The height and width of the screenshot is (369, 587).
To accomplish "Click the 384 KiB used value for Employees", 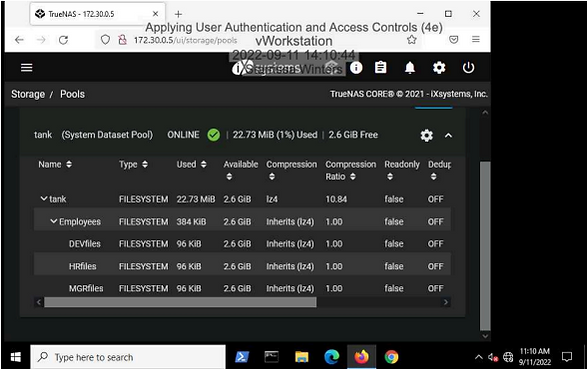I will 191,222.
